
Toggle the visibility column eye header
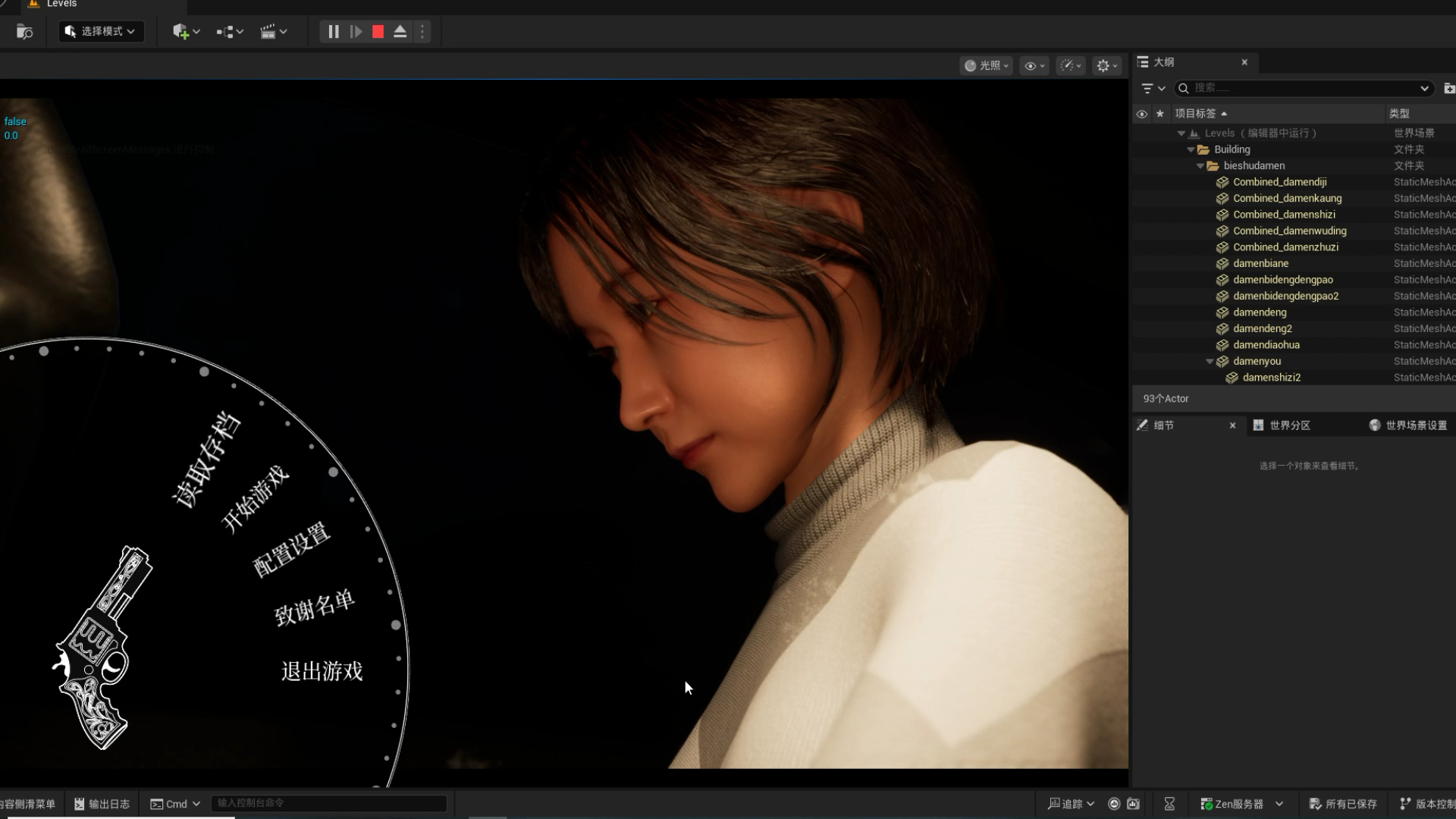(1141, 114)
